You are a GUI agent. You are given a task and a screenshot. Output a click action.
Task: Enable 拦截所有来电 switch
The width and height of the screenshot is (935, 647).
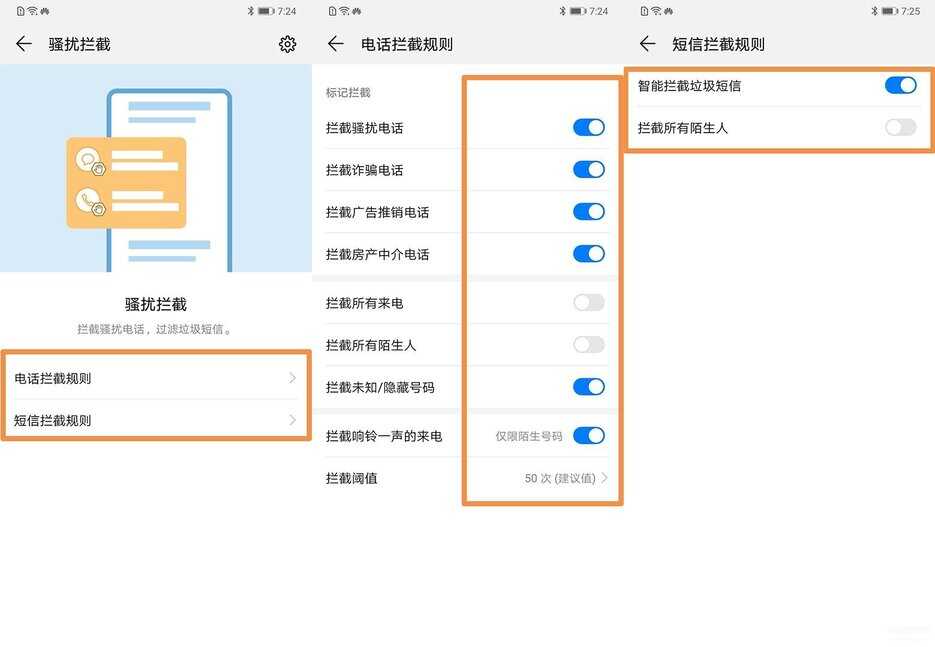tap(589, 302)
